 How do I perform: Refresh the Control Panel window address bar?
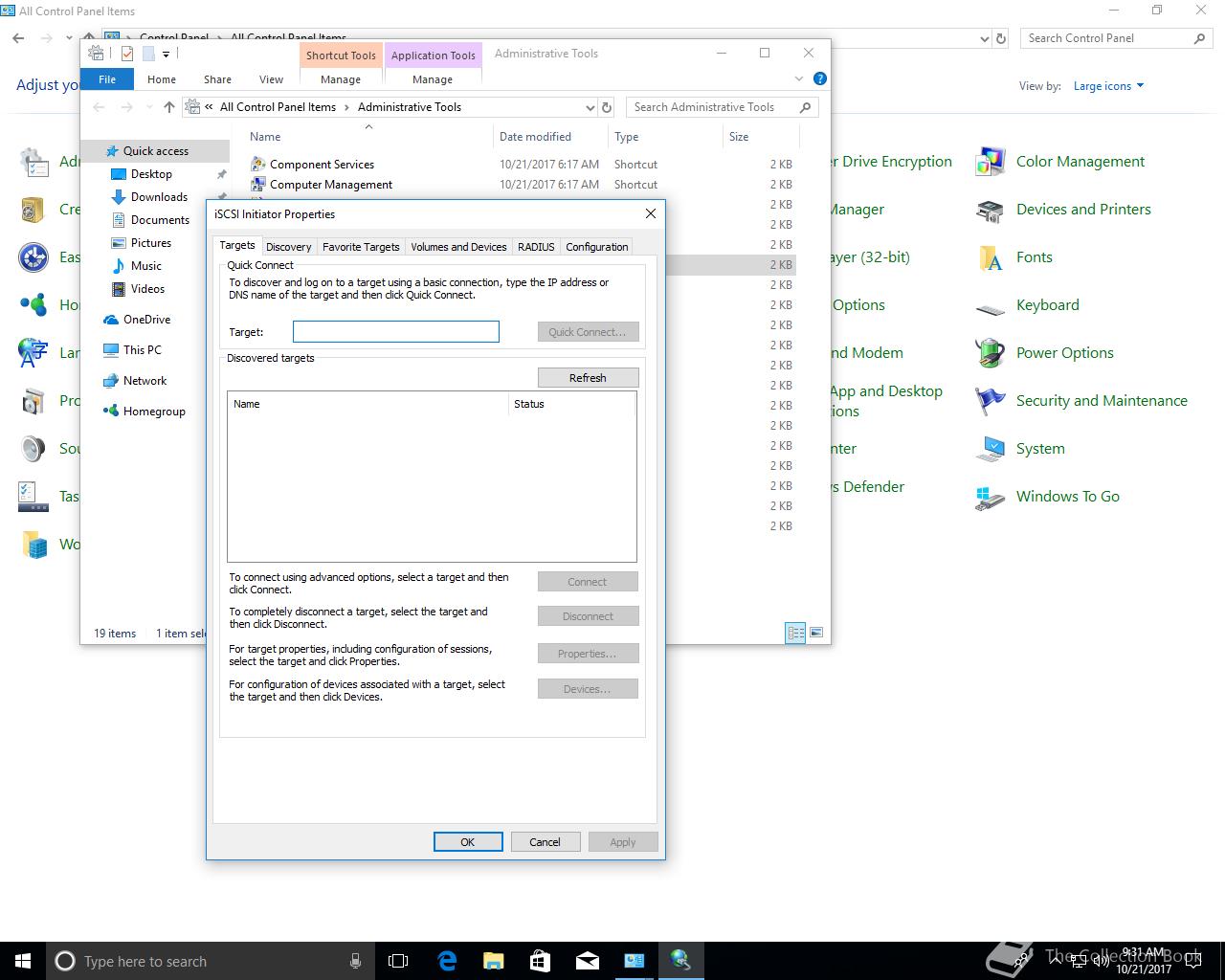[1001, 38]
